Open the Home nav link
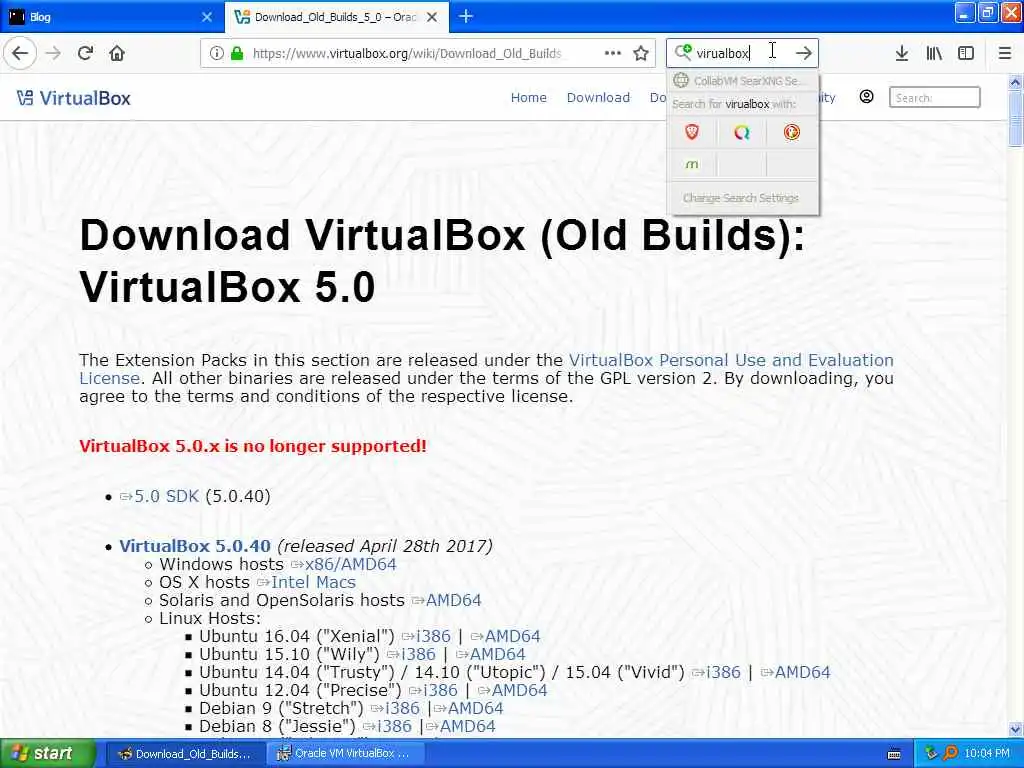 pos(528,97)
